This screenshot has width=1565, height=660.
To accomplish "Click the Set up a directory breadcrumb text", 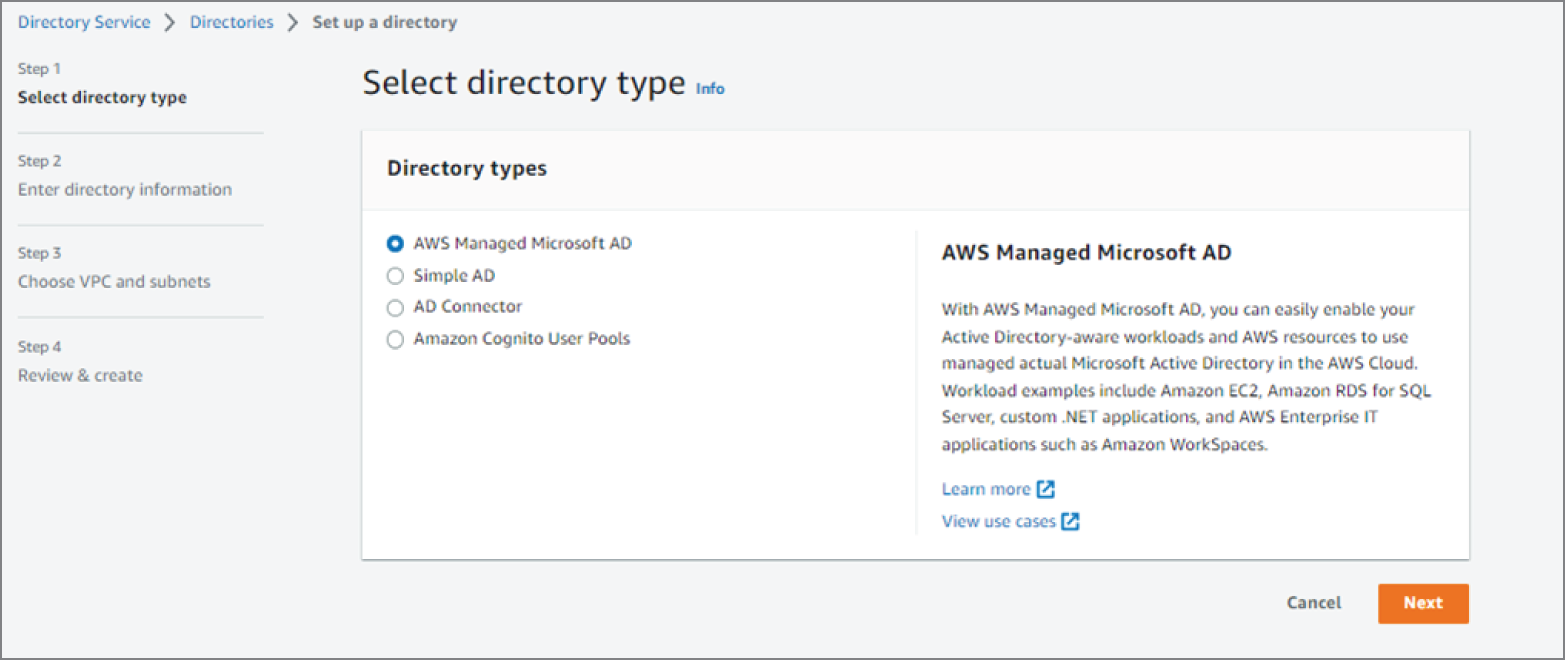I will (x=385, y=22).
